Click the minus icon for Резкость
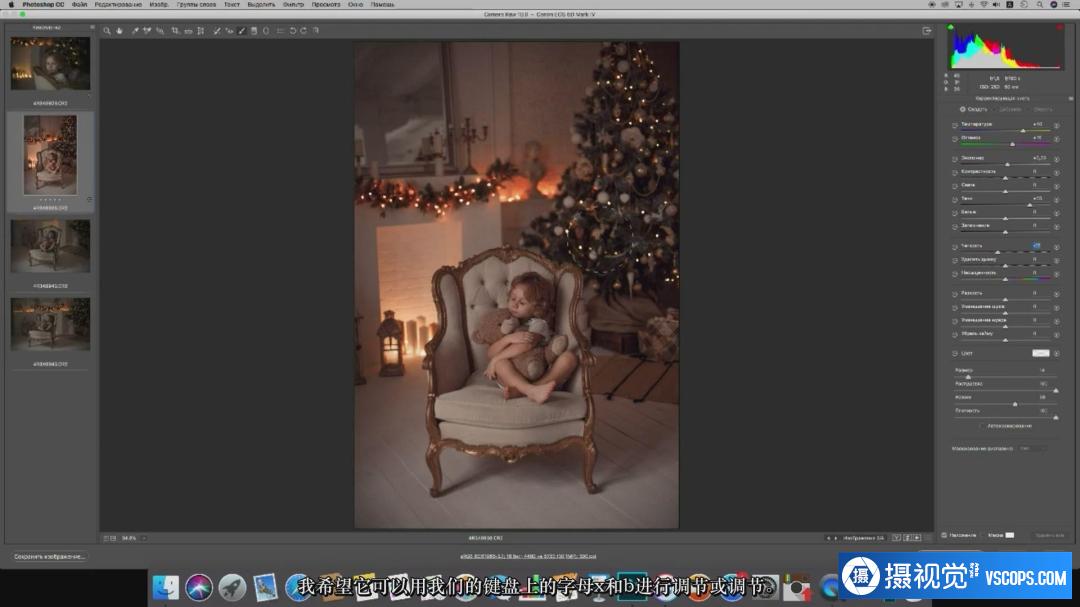The image size is (1080, 607). tap(955, 294)
